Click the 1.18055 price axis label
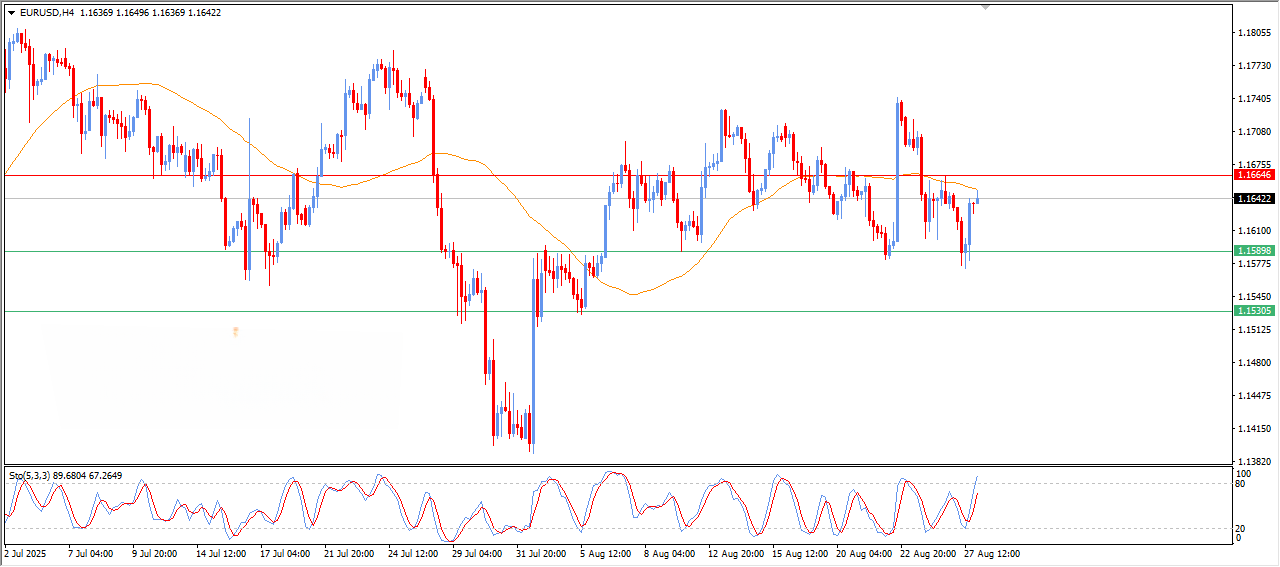The width and height of the screenshot is (1280, 567). tap(1254, 33)
